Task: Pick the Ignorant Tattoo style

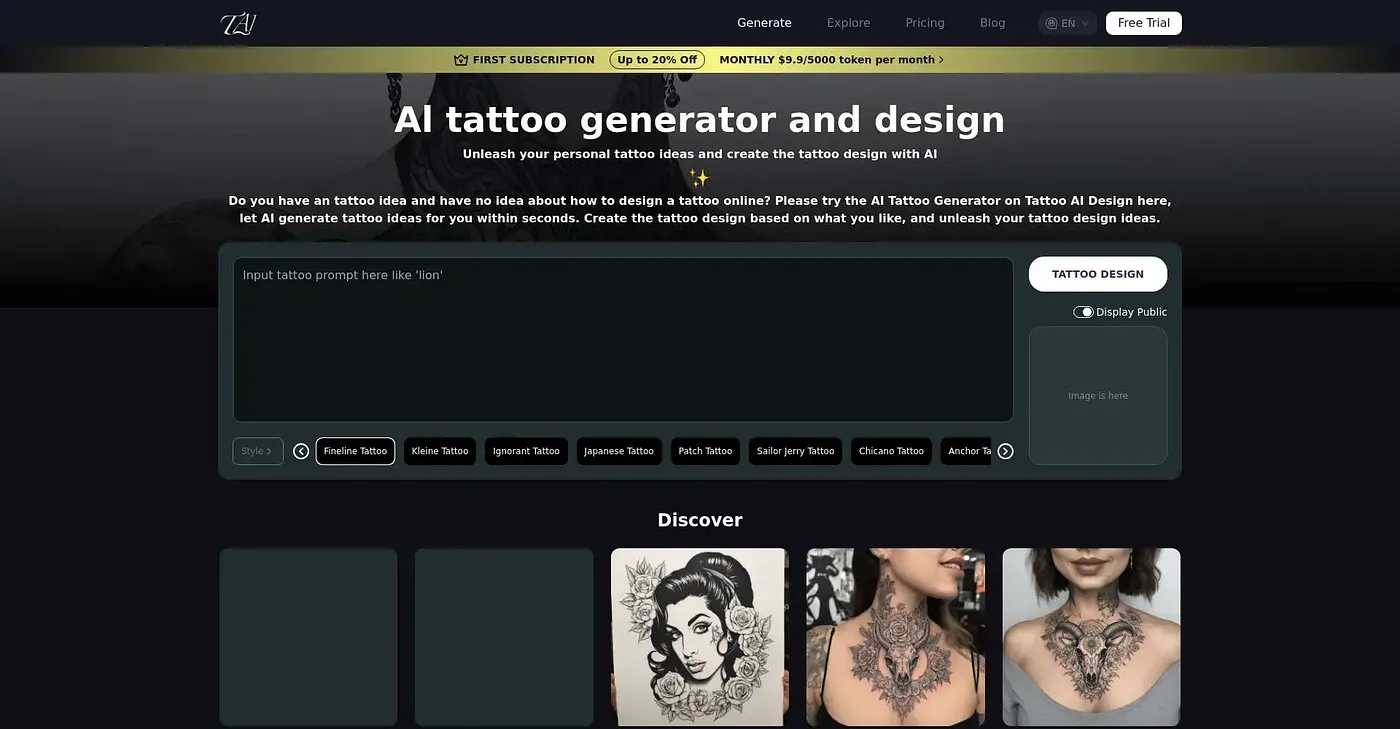Action: [526, 451]
